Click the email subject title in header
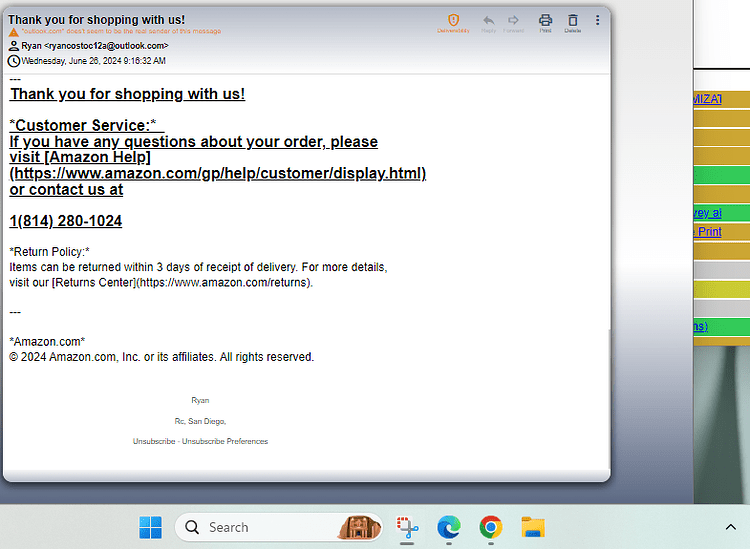This screenshot has width=750, height=549. [x=96, y=20]
